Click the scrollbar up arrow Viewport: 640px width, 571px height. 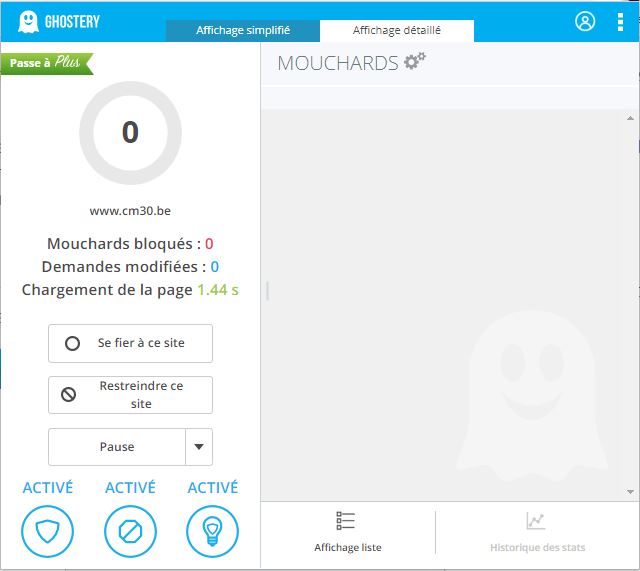[630, 118]
